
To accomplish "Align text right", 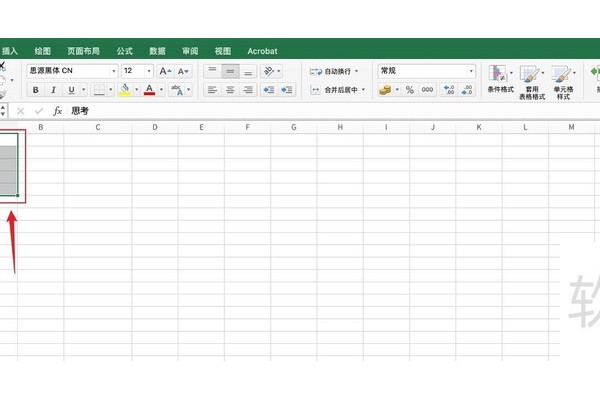I will [x=248, y=90].
